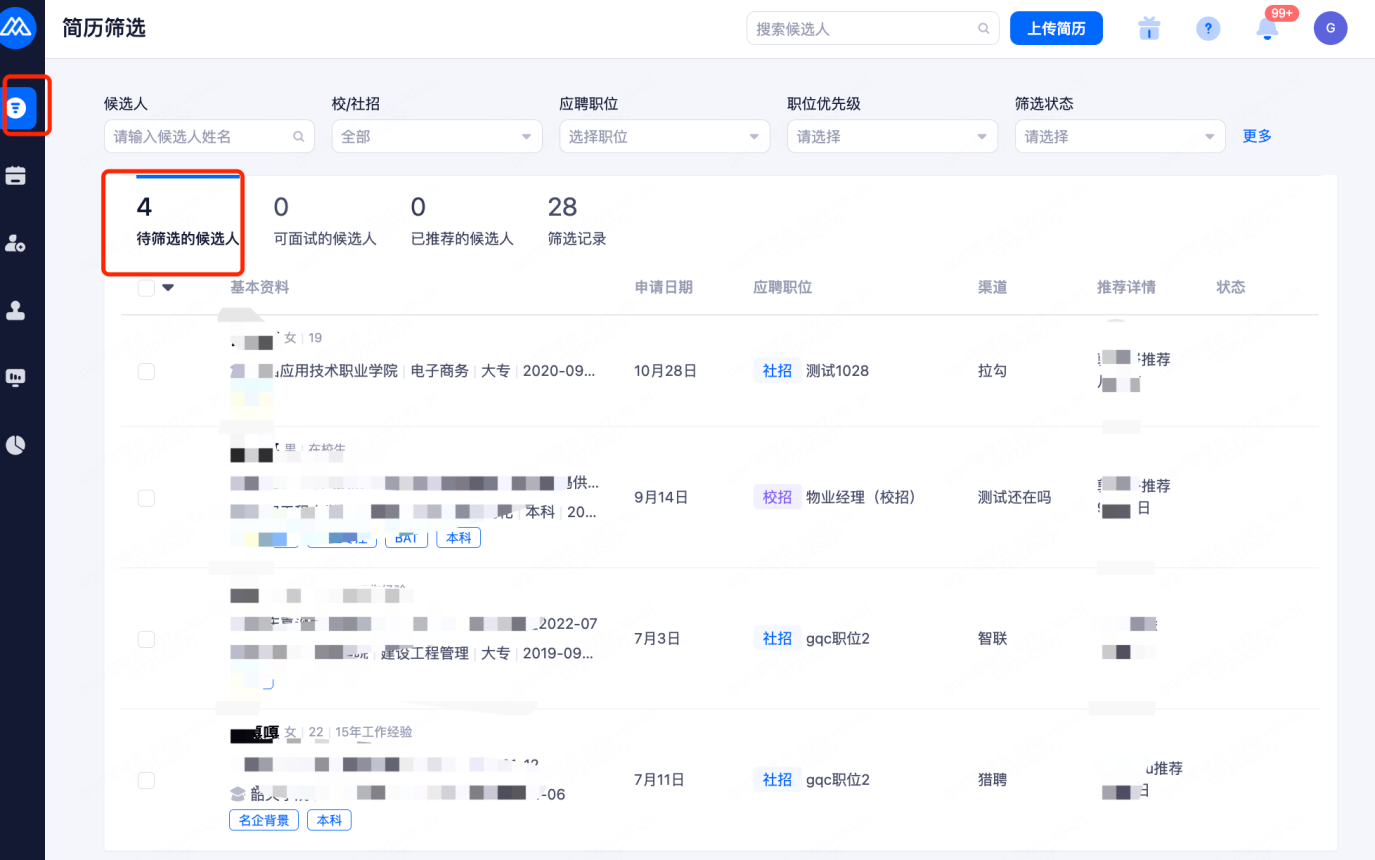Open the 应聘职位 position dropdown

tap(664, 137)
